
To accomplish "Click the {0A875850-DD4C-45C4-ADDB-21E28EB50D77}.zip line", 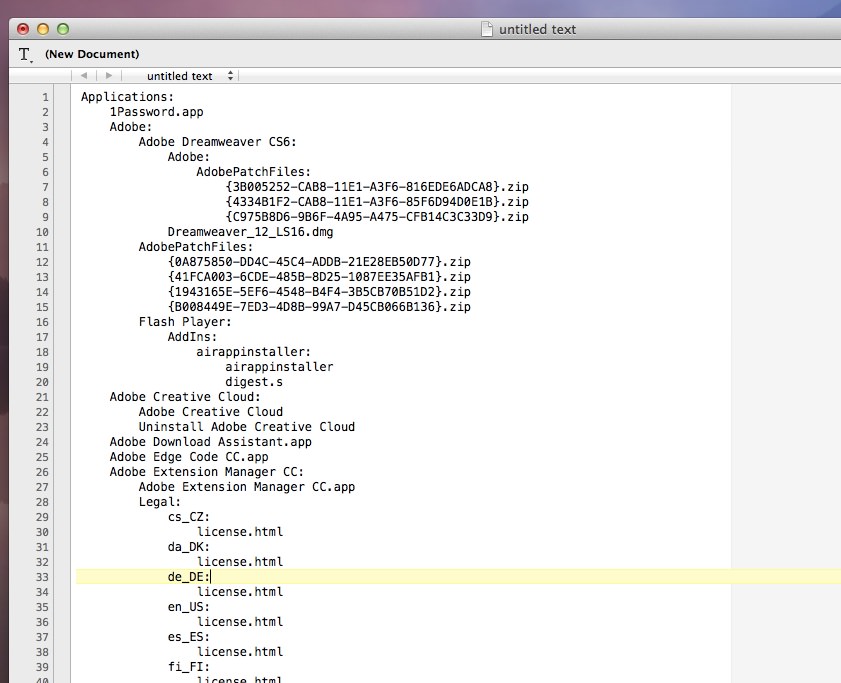I will 319,262.
